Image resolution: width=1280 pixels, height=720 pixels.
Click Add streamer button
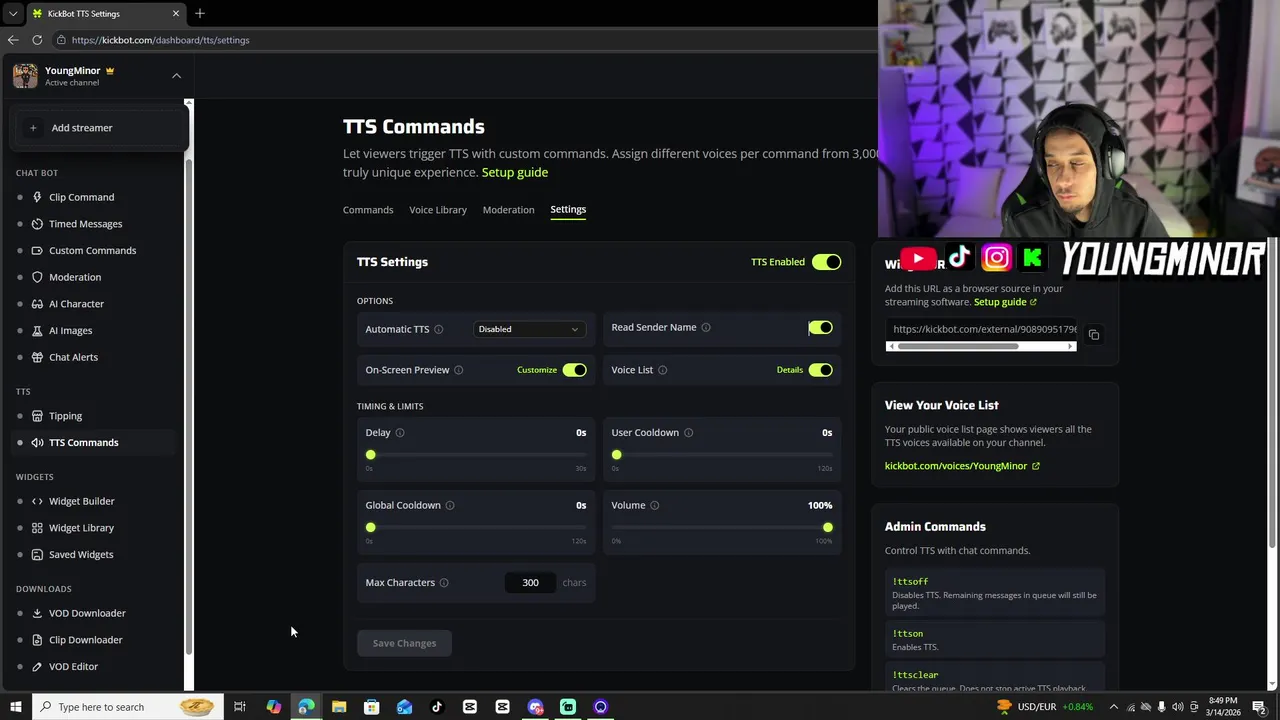tap(100, 128)
